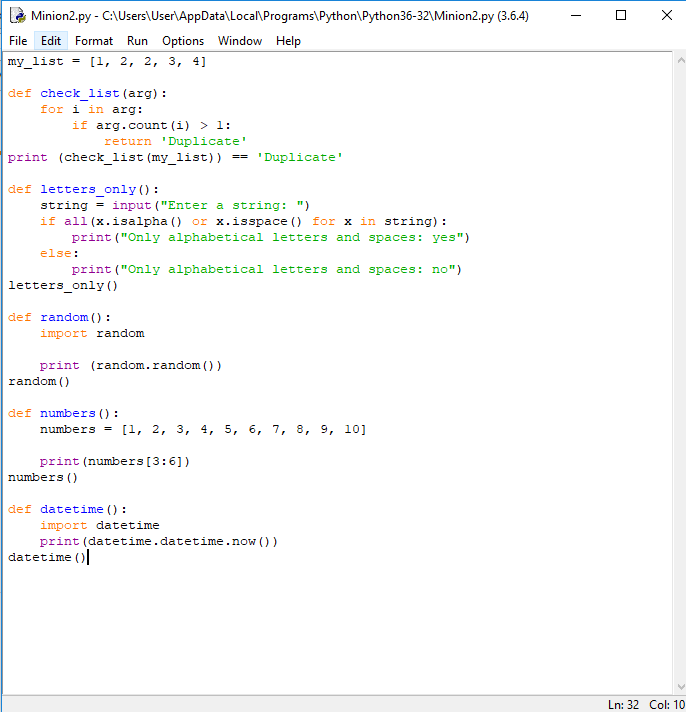
Task: Click the 'import random' line
Action: click(92, 333)
